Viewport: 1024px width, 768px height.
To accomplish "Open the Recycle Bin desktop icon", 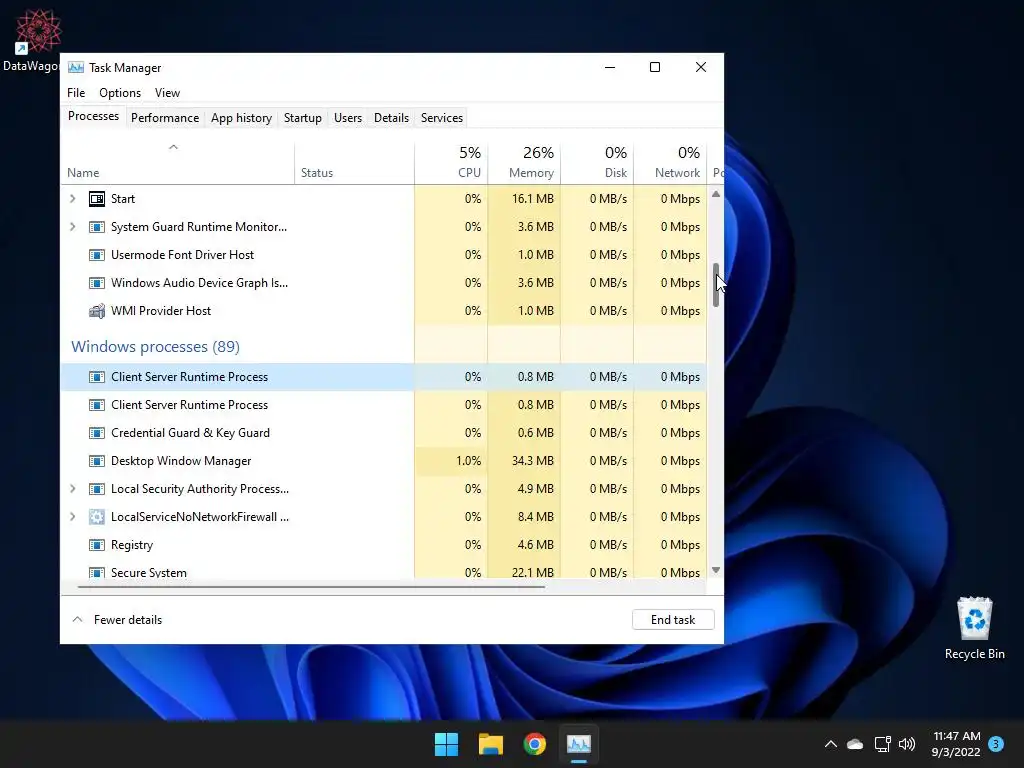I will tap(974, 628).
